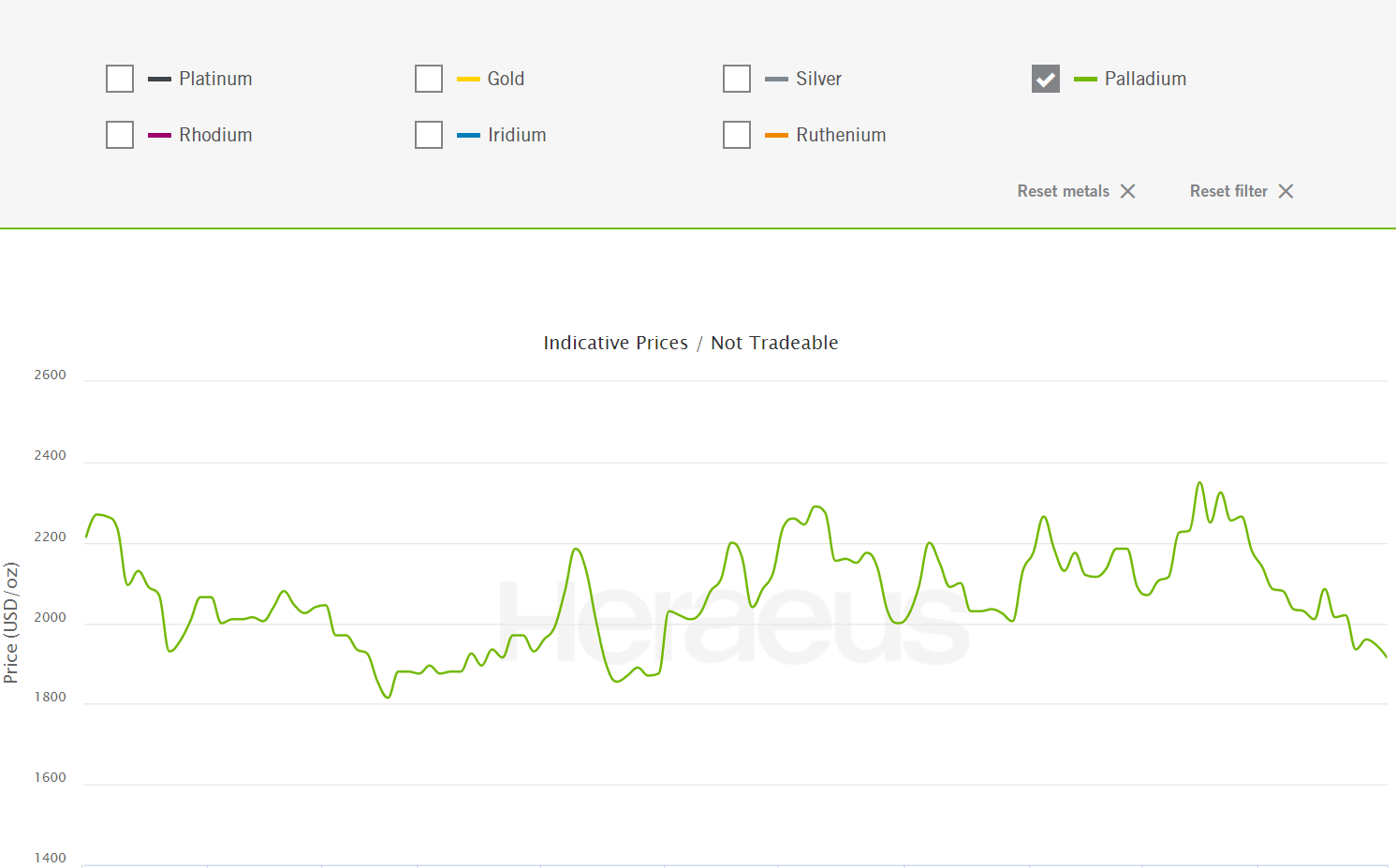Screen dimensions: 1396x868
Task: Click the magenta Rhodium color swatch
Action: click(x=159, y=136)
